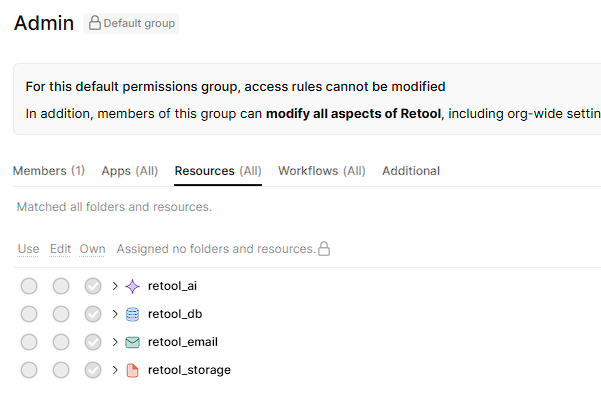This screenshot has height=411, width=601.
Task: Click the purple sparkle icon for retool_ai
Action: coord(132,286)
